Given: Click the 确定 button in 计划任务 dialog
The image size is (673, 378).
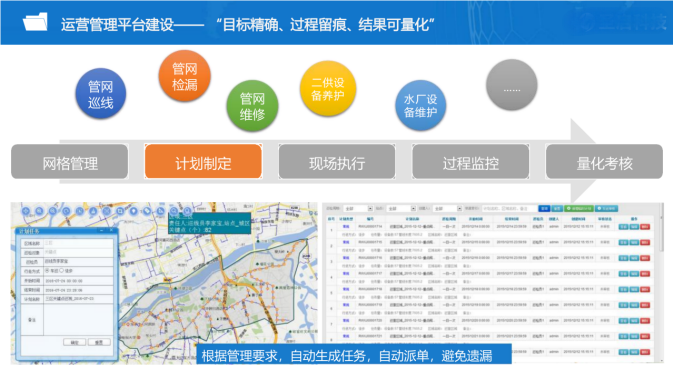Looking at the screenshot, I should pyautogui.click(x=74, y=342).
